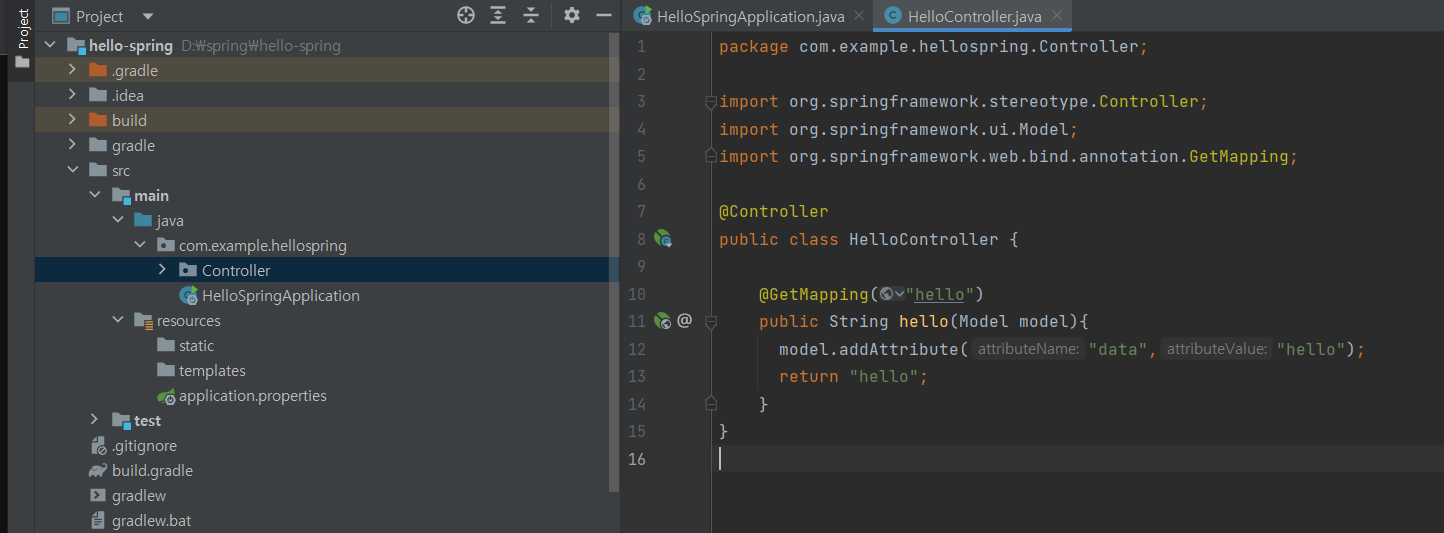Click the HelloSpringApplication Spring class icon

pos(188,296)
